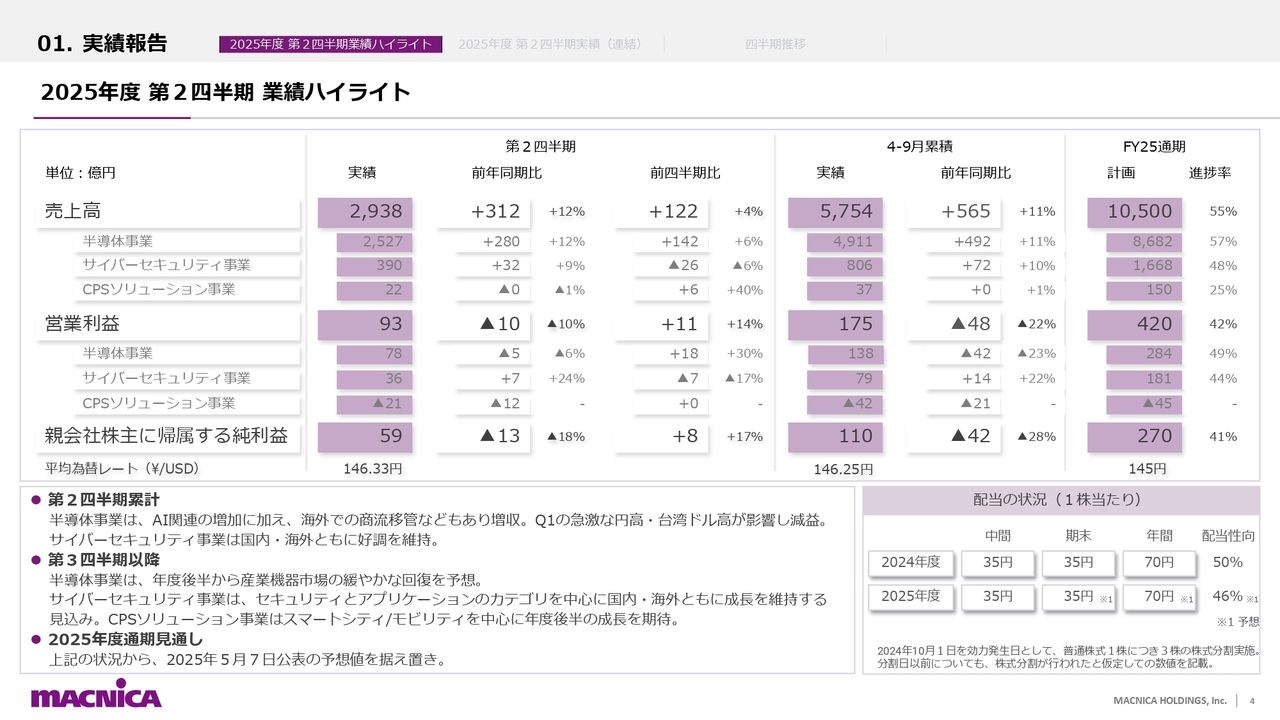Image resolution: width=1280 pixels, height=720 pixels.
Task: Click the page number 4 in footer
Action: 1251,701
